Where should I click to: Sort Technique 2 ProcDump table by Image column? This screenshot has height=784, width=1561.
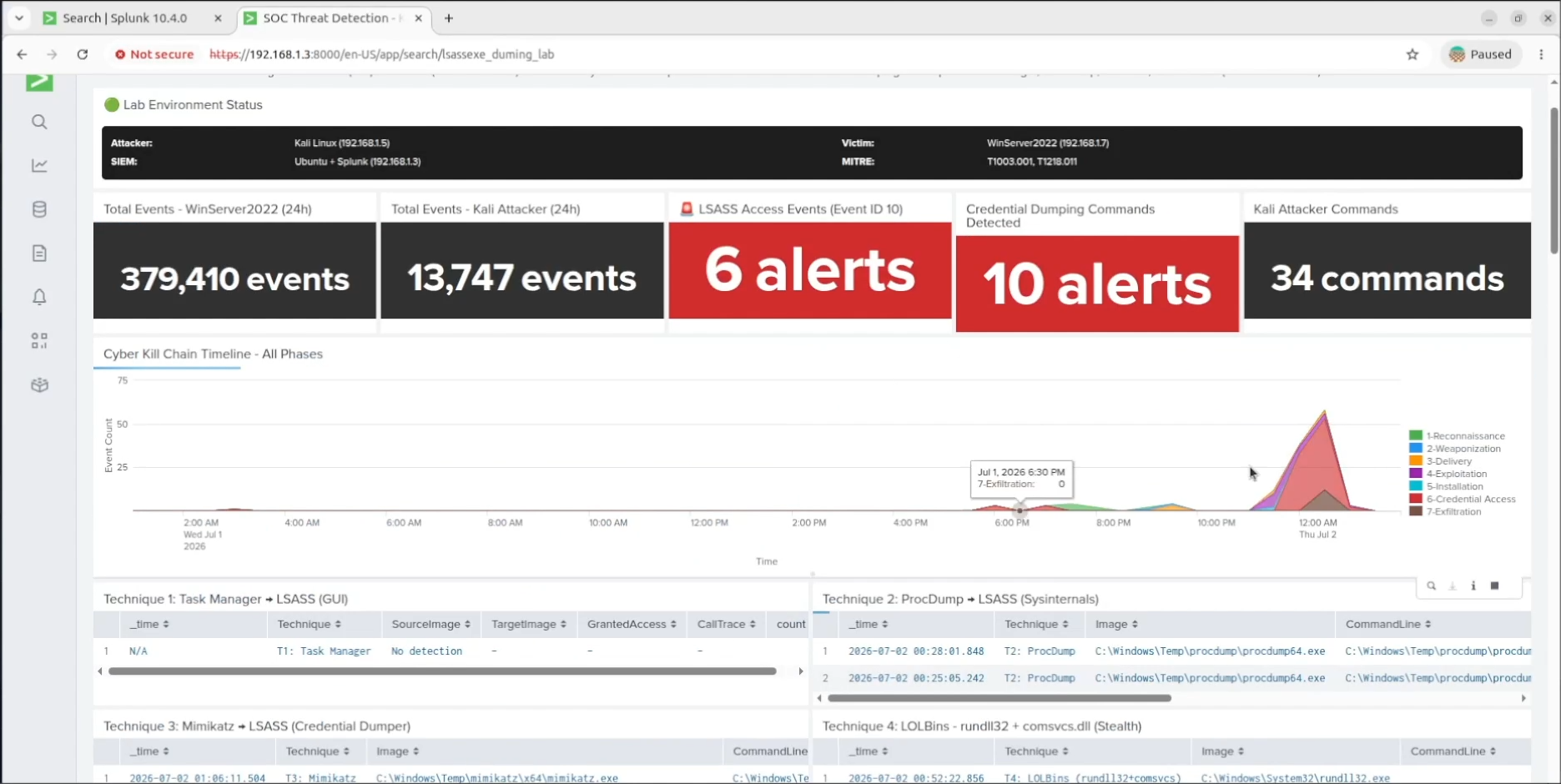coord(1116,624)
